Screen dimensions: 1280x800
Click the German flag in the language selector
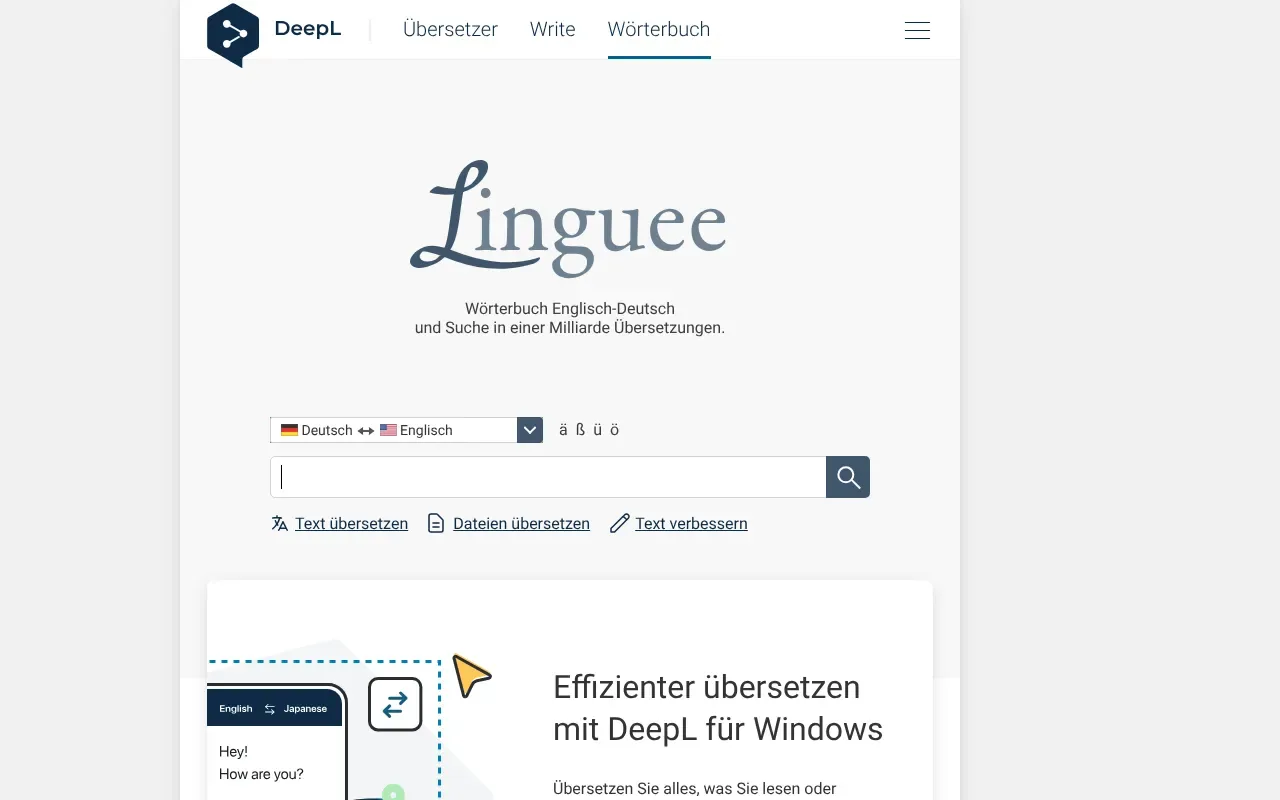[288, 430]
